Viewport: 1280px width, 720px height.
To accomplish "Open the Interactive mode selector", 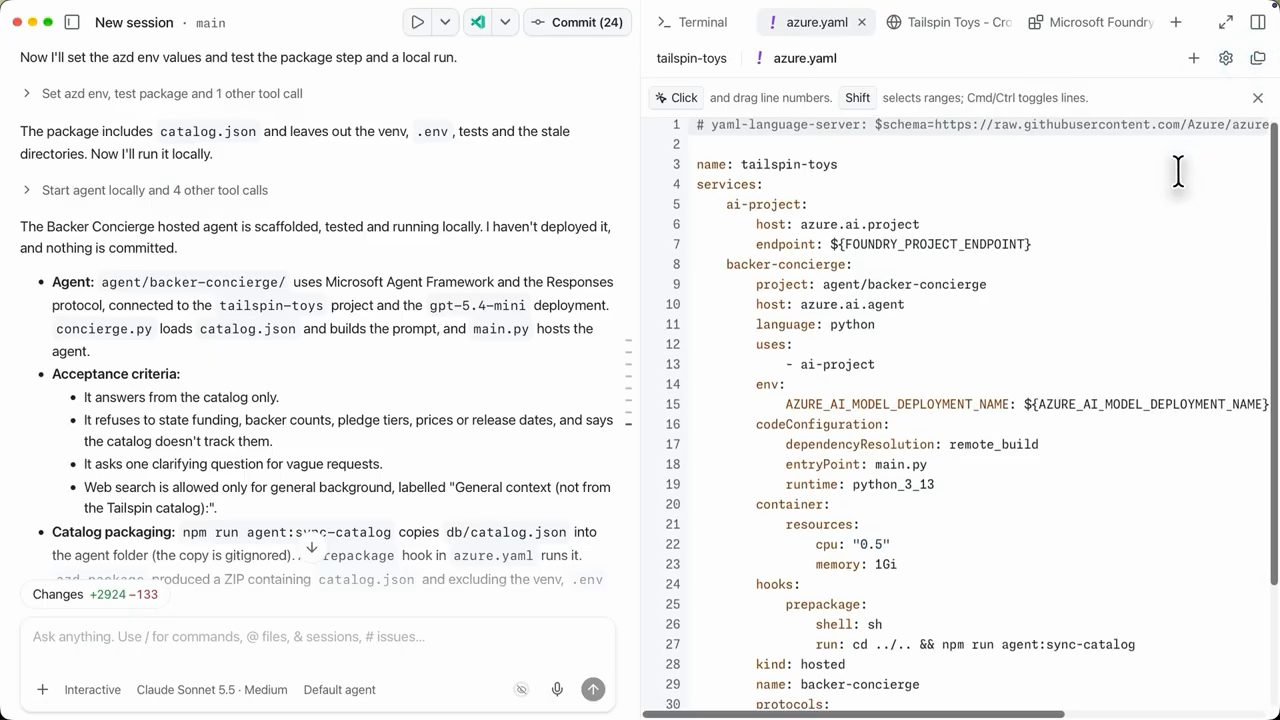I will pos(92,690).
